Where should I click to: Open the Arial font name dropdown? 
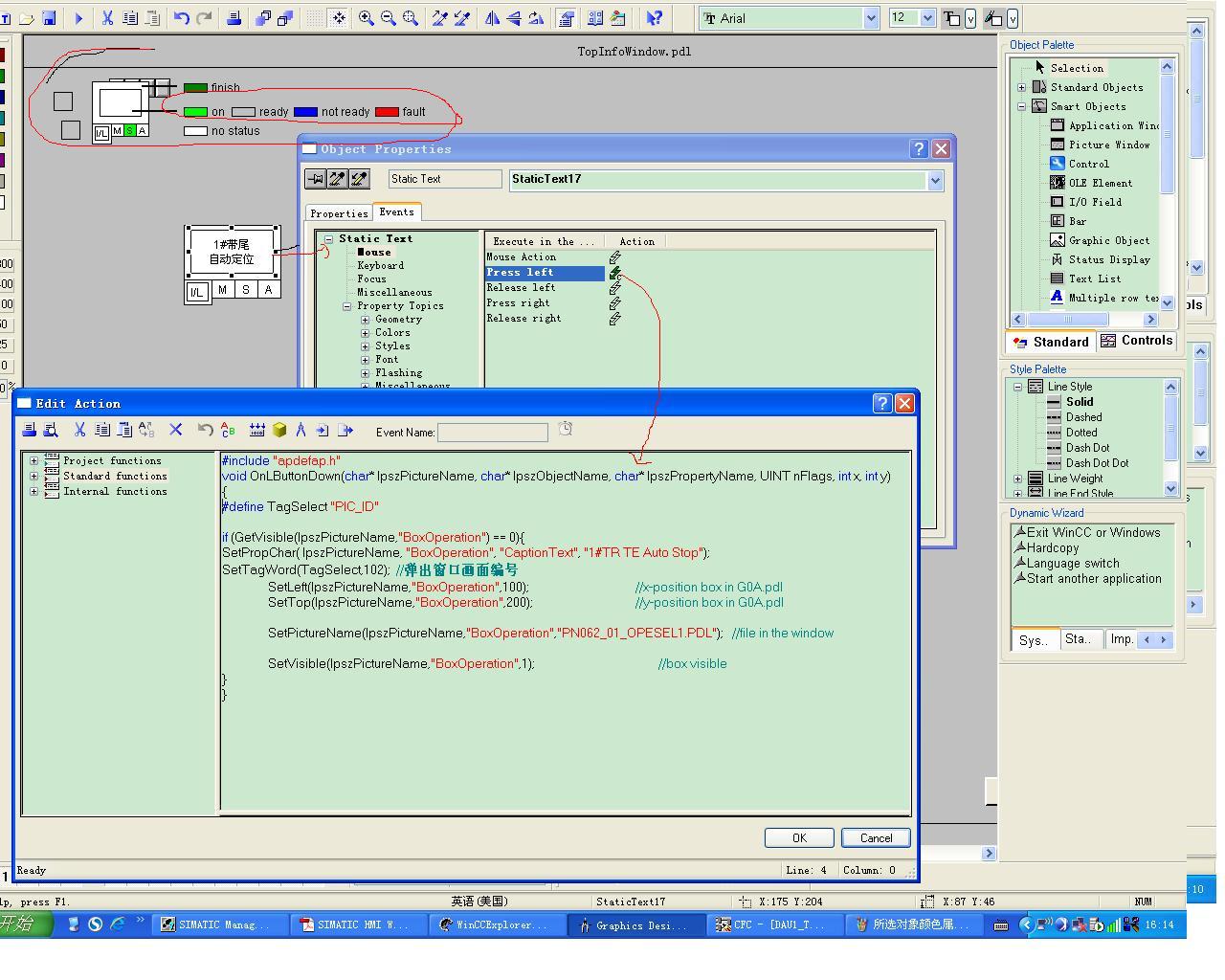[871, 18]
